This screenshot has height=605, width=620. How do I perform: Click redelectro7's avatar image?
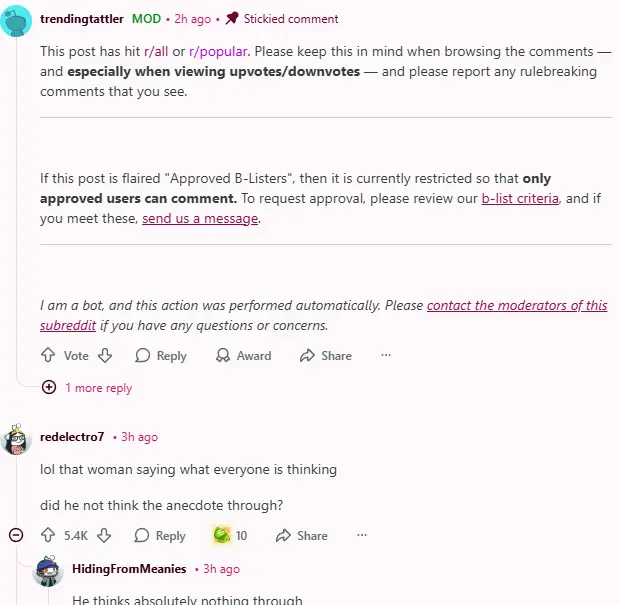click(17, 438)
